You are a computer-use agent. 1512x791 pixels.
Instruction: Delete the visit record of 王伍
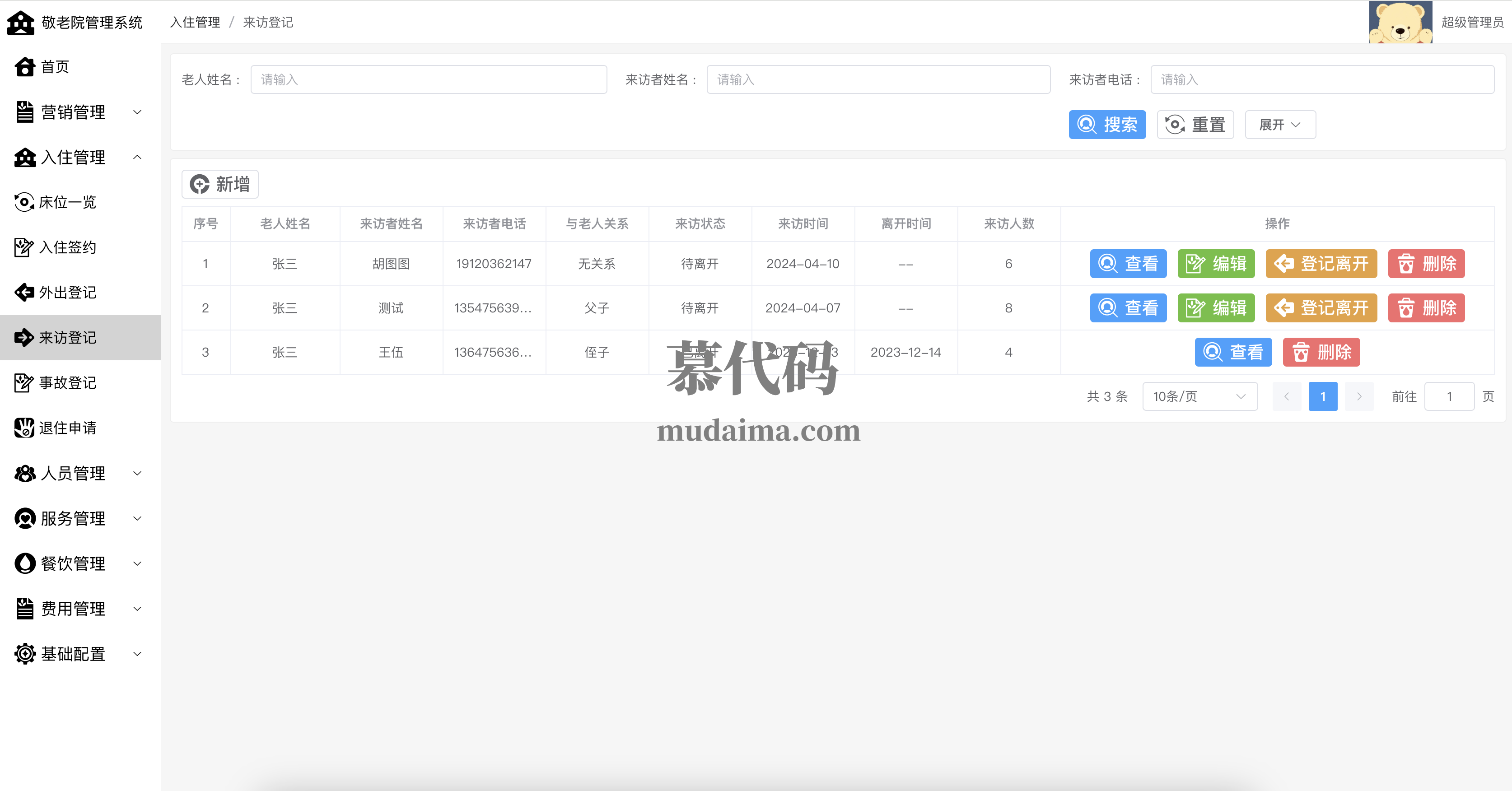1321,352
